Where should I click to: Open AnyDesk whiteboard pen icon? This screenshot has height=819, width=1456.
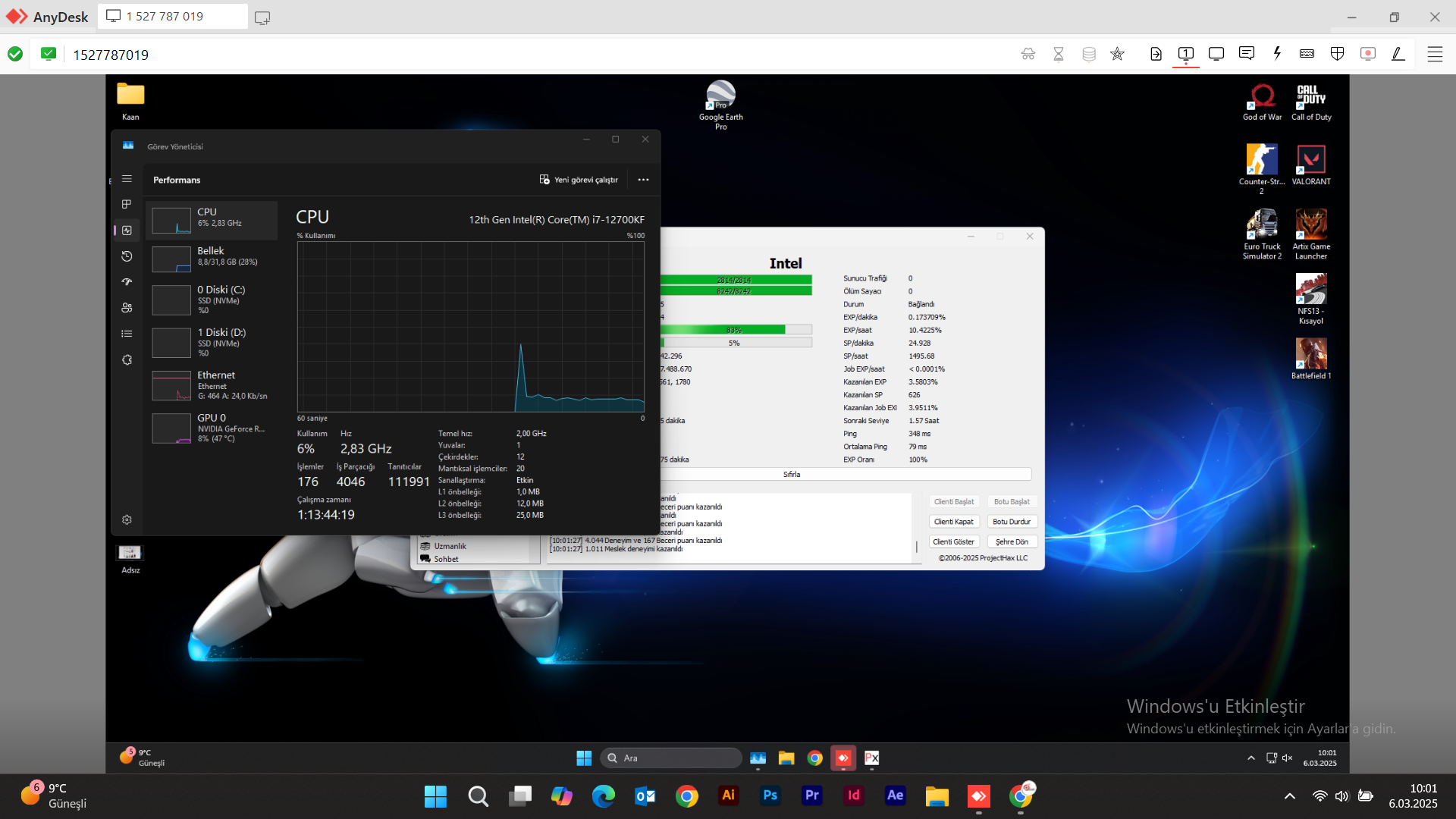click(x=1398, y=54)
